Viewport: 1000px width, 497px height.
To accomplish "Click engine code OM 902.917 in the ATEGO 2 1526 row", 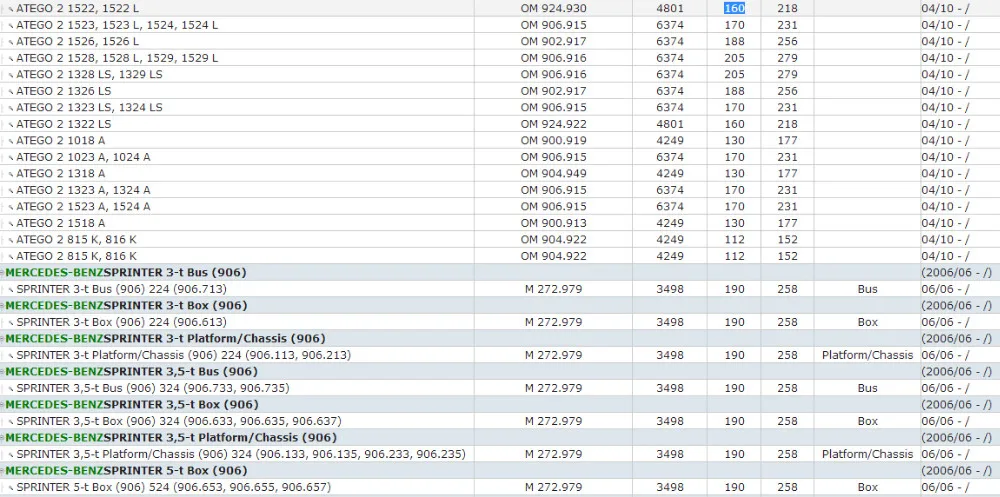I will (x=554, y=41).
